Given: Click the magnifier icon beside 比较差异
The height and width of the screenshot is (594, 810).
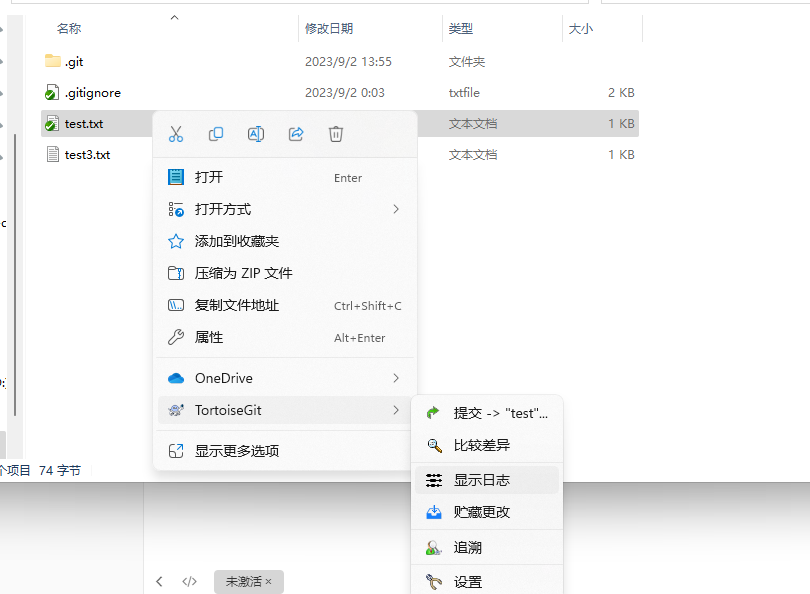Looking at the screenshot, I should [x=434, y=445].
